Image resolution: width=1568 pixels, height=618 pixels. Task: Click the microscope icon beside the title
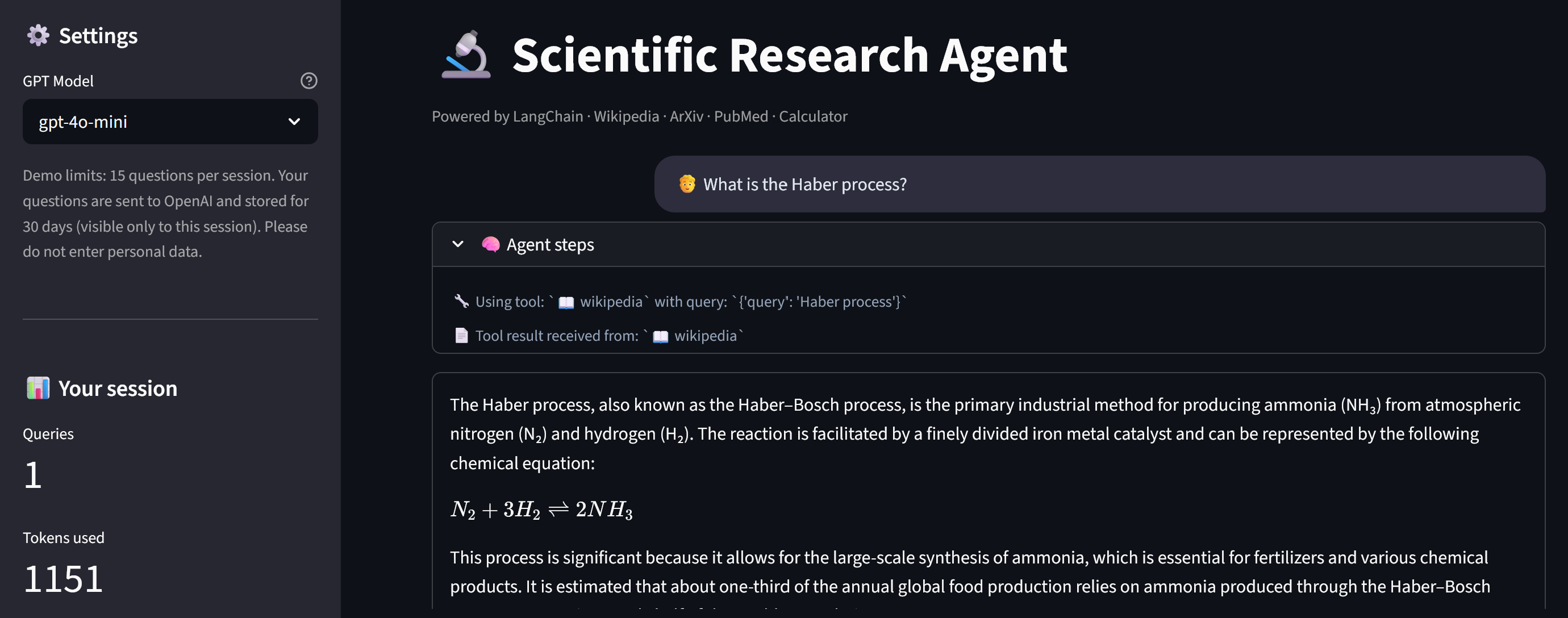pyautogui.click(x=466, y=55)
